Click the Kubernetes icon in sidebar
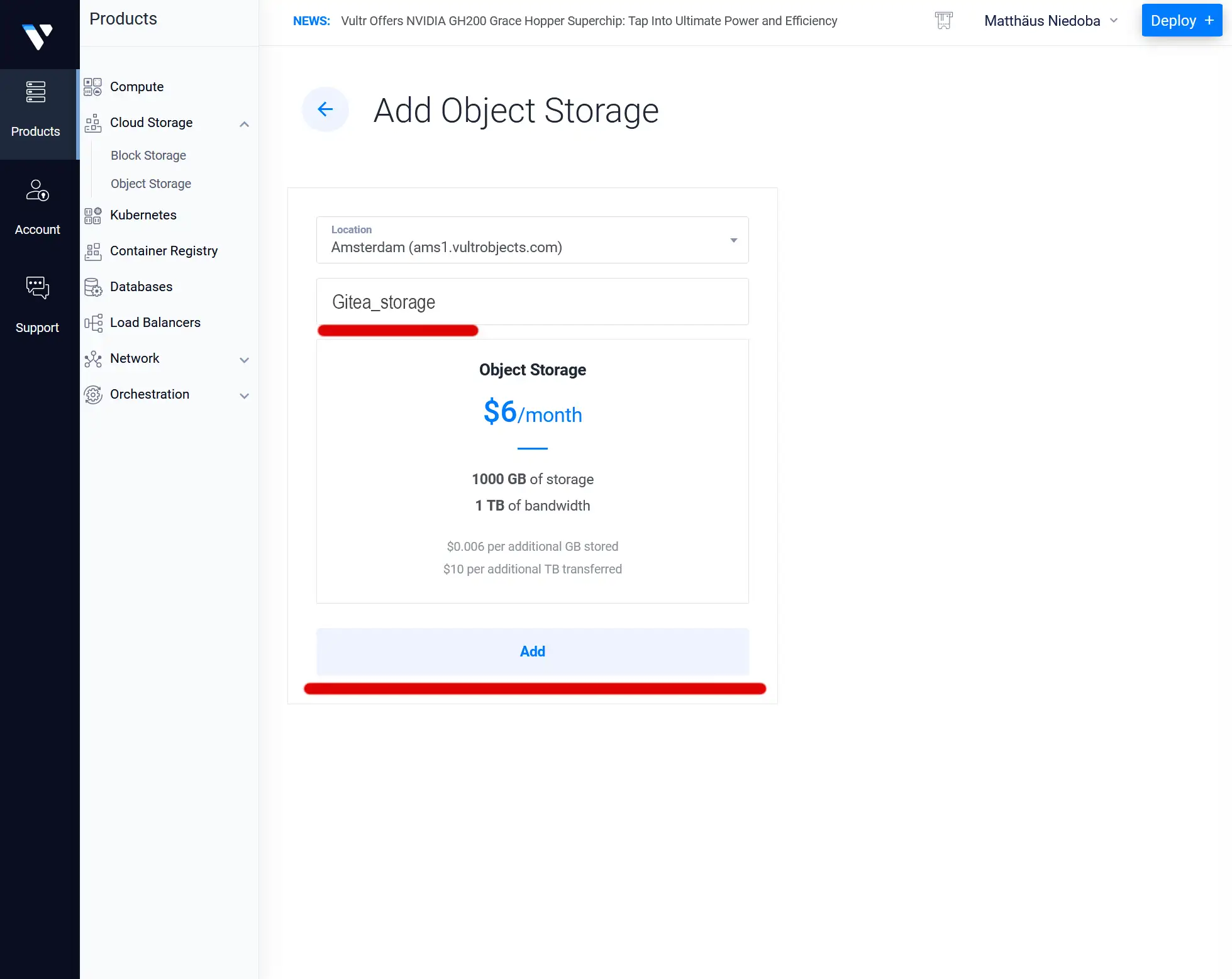The height and width of the screenshot is (979, 1232). 92,215
